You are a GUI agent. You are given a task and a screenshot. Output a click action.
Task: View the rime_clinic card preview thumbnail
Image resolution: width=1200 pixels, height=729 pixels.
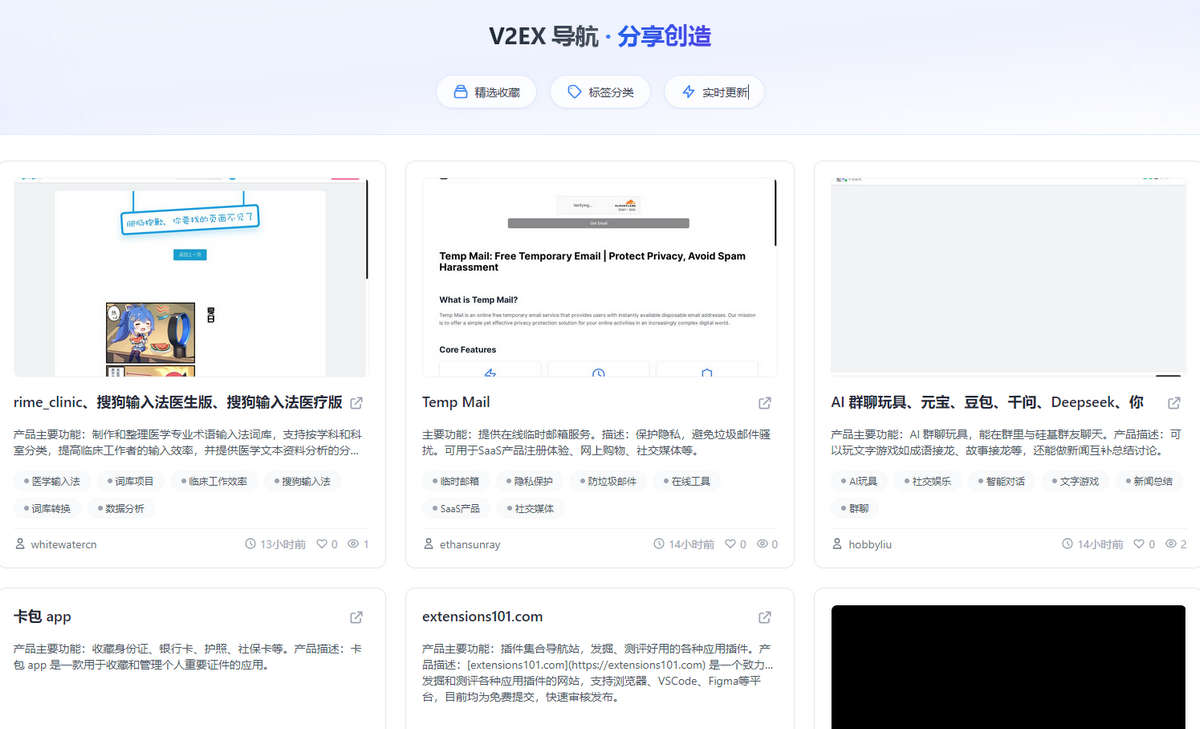(x=191, y=277)
